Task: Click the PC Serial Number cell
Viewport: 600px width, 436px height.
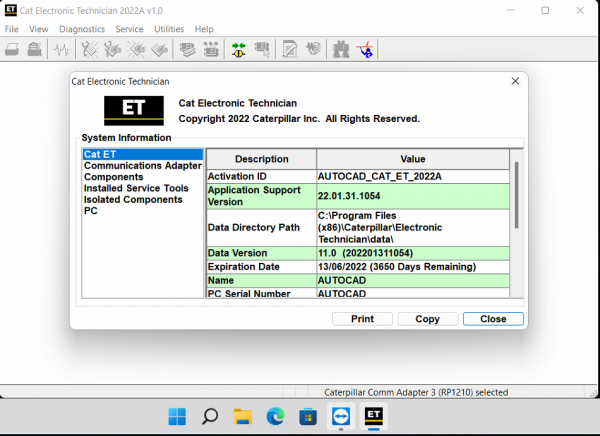Action: point(262,293)
